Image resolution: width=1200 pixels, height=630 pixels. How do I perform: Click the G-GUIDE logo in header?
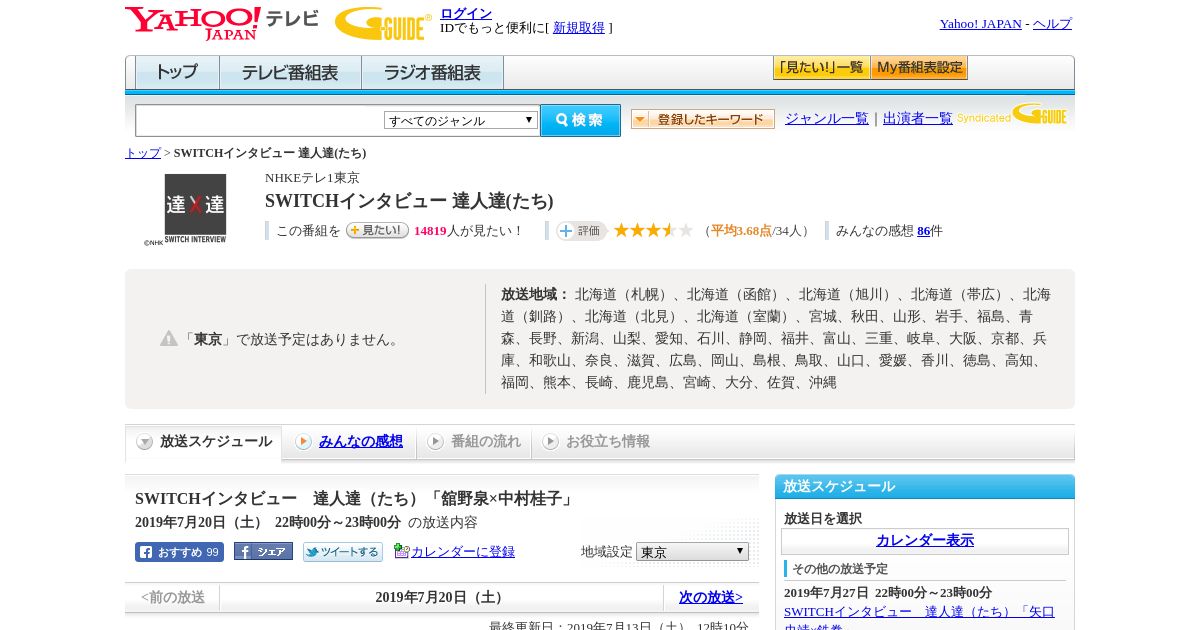tap(383, 23)
